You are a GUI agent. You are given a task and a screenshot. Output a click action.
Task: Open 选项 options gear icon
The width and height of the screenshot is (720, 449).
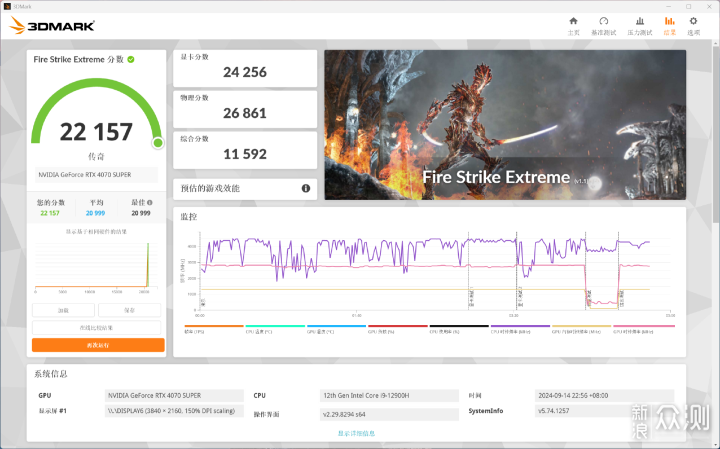point(693,21)
